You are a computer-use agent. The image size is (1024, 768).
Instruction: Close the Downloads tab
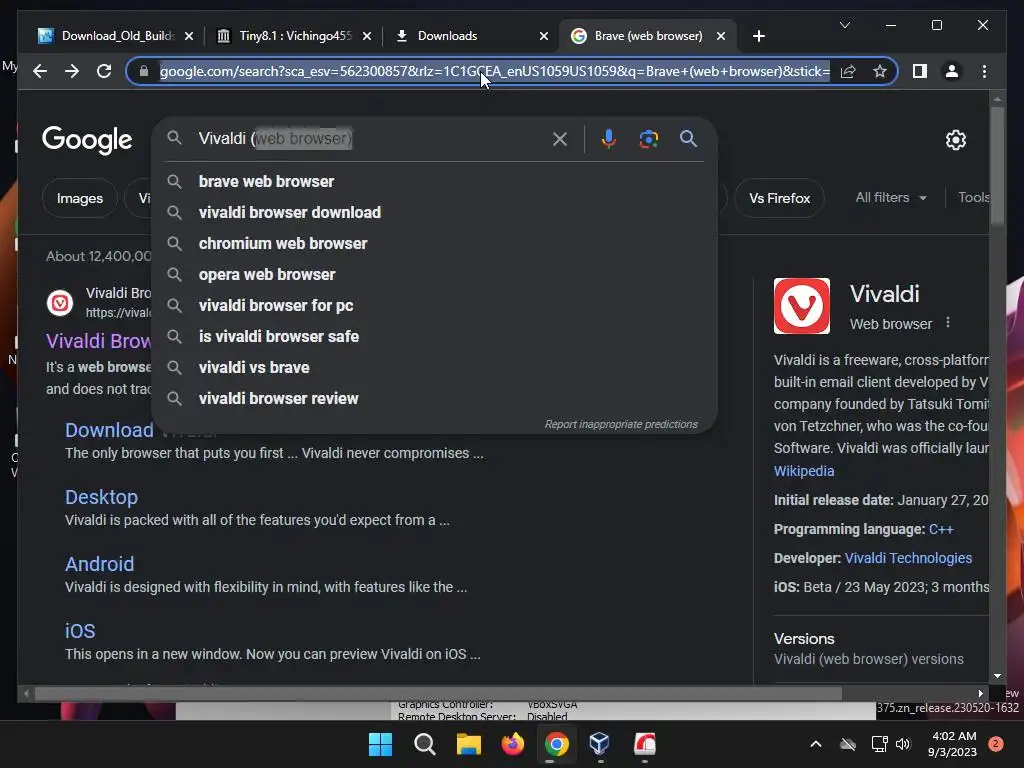(543, 36)
